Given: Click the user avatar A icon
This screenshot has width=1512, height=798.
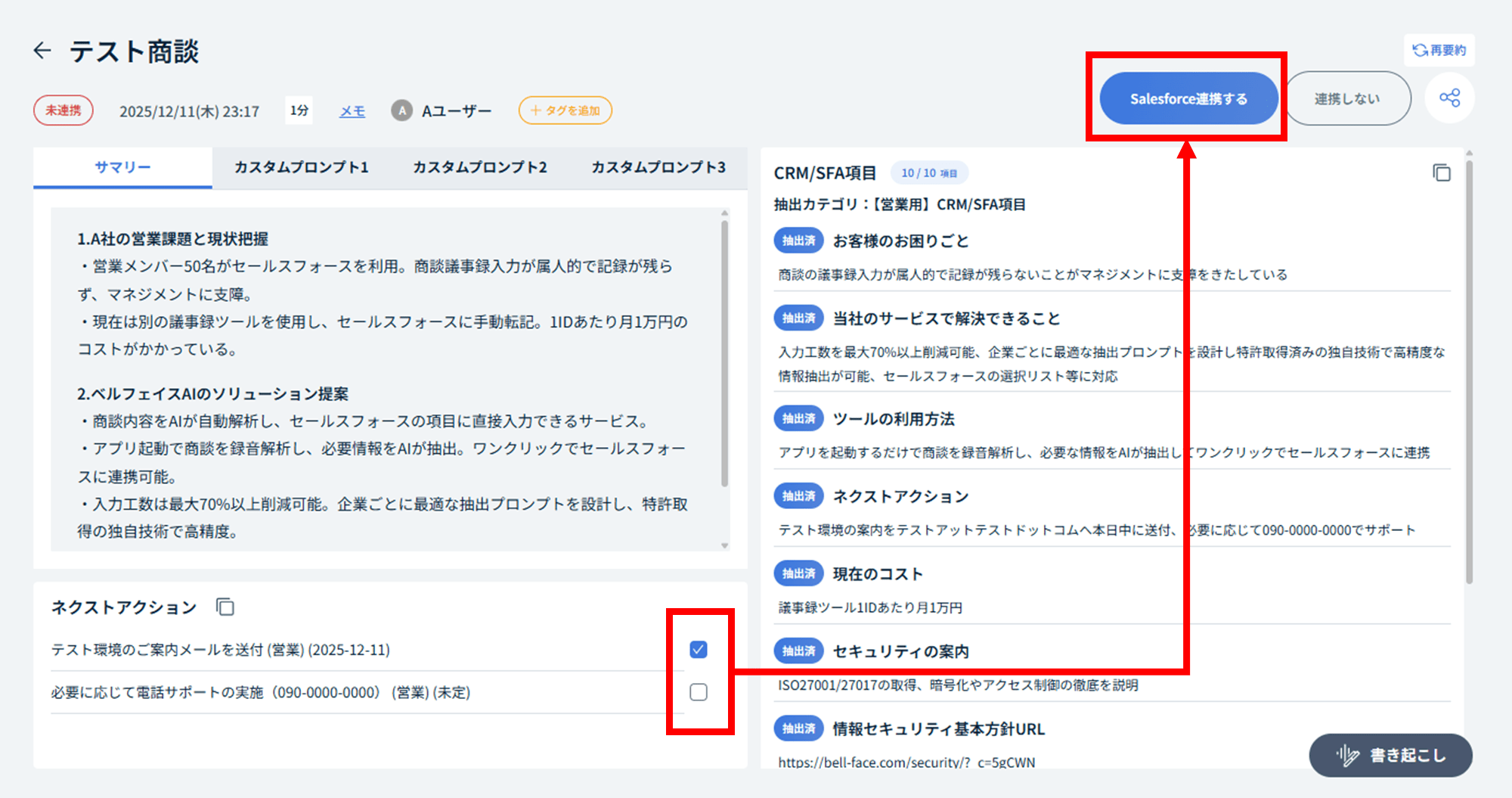Looking at the screenshot, I should coord(401,111).
